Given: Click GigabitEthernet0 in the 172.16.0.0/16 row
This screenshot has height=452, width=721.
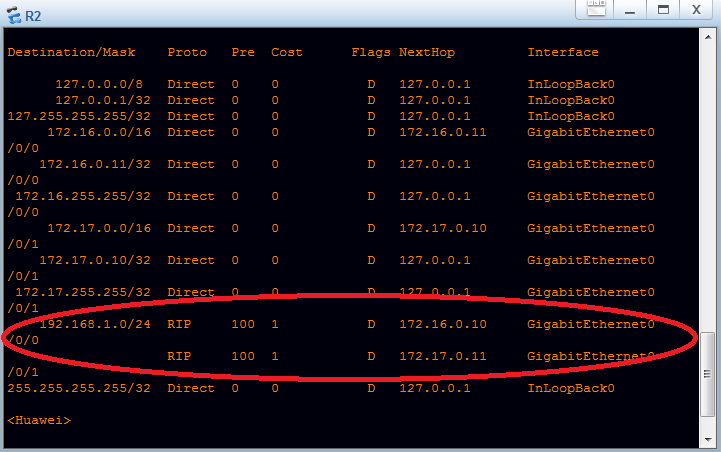Looking at the screenshot, I should pos(591,132).
